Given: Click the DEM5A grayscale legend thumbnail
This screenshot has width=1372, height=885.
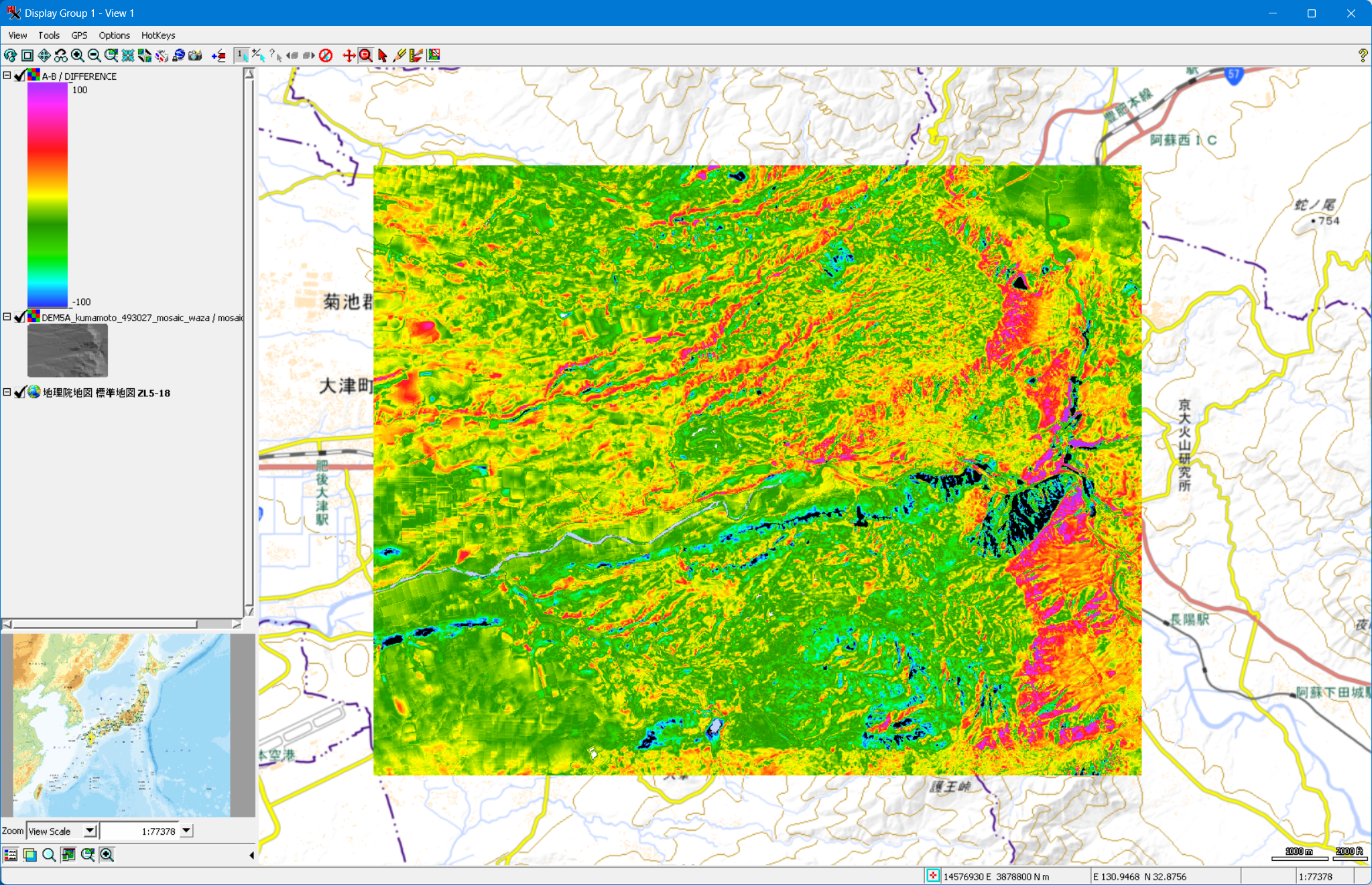Looking at the screenshot, I should coord(68,351).
